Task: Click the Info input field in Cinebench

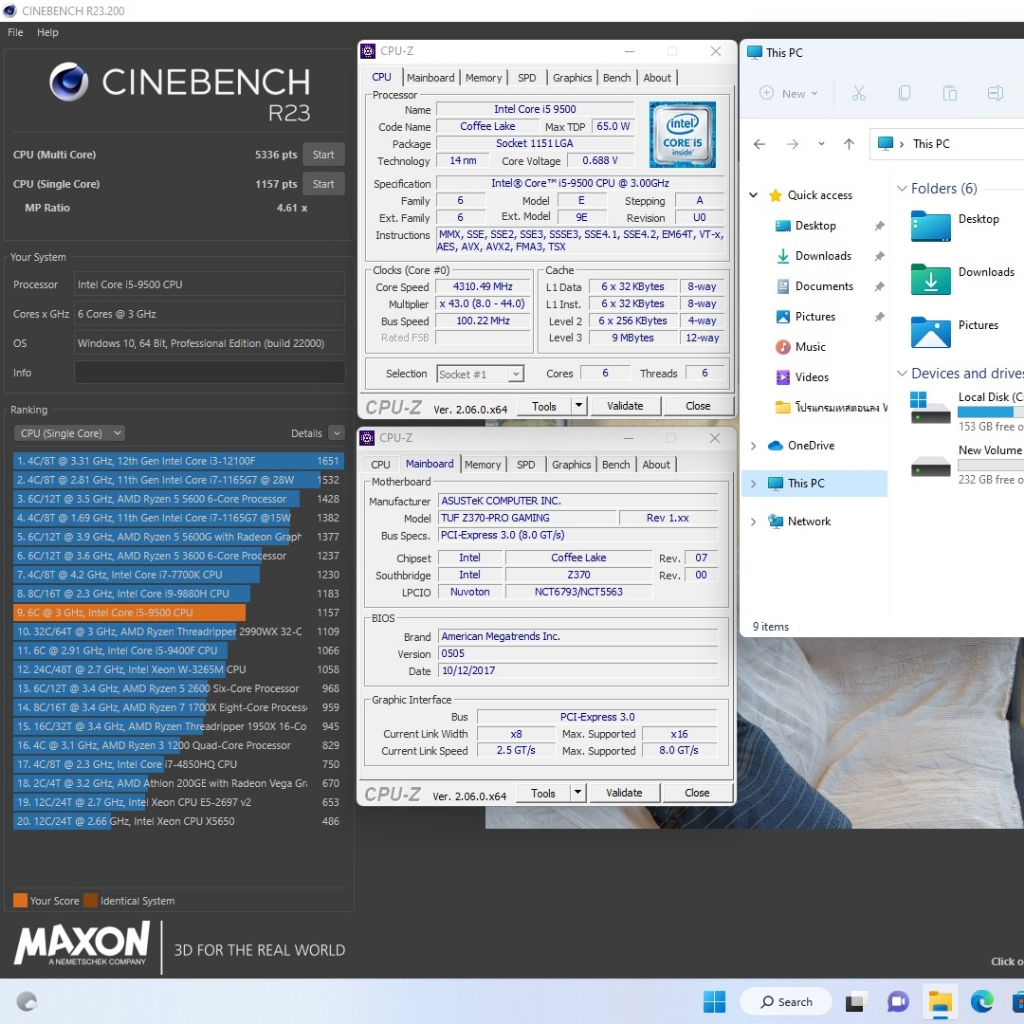Action: (x=209, y=373)
